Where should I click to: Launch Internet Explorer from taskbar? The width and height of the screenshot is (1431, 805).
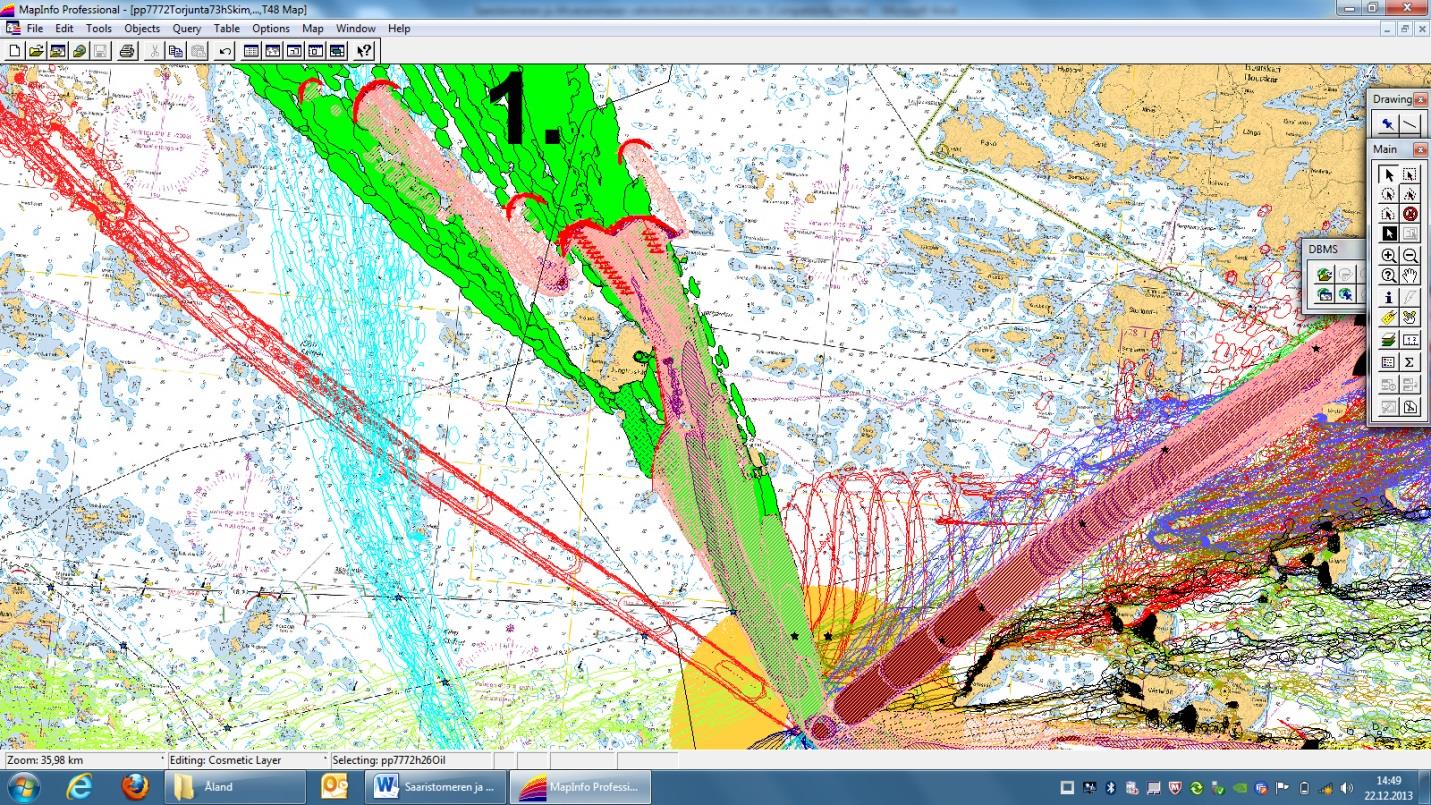(x=80, y=787)
